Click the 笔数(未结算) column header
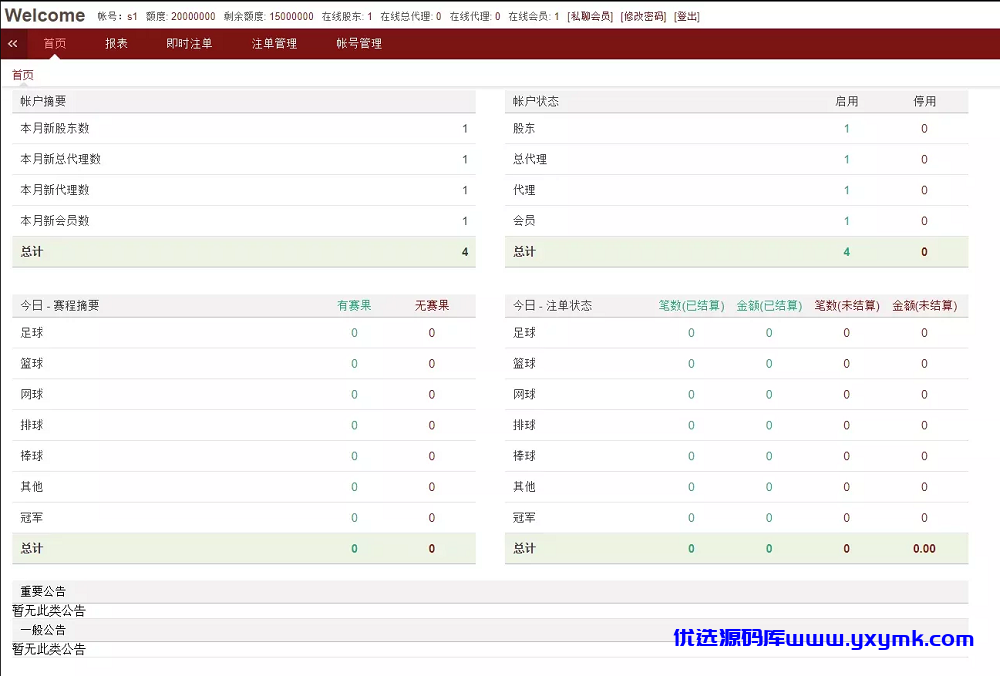 point(847,305)
